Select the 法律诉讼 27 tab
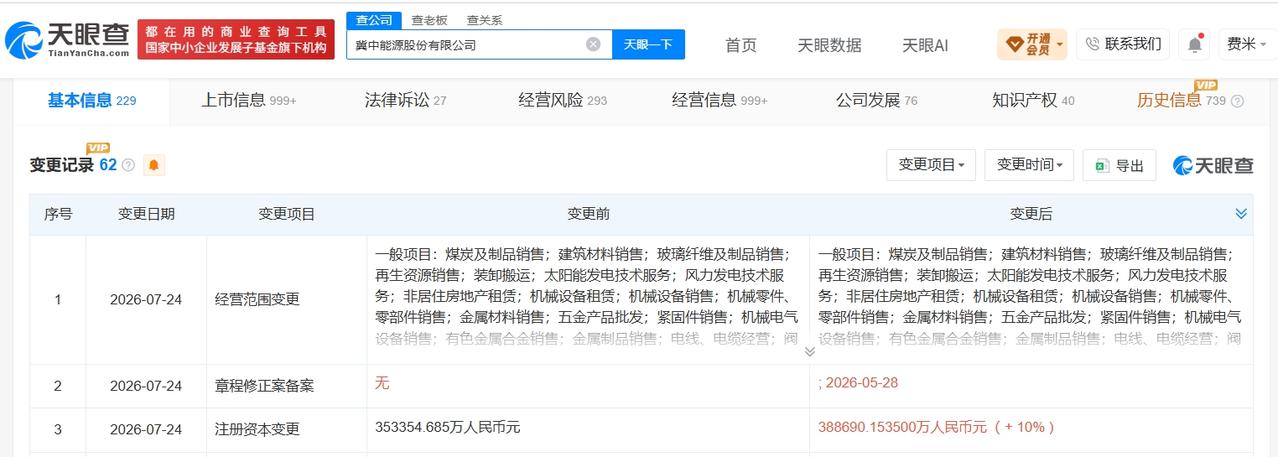 (x=406, y=100)
